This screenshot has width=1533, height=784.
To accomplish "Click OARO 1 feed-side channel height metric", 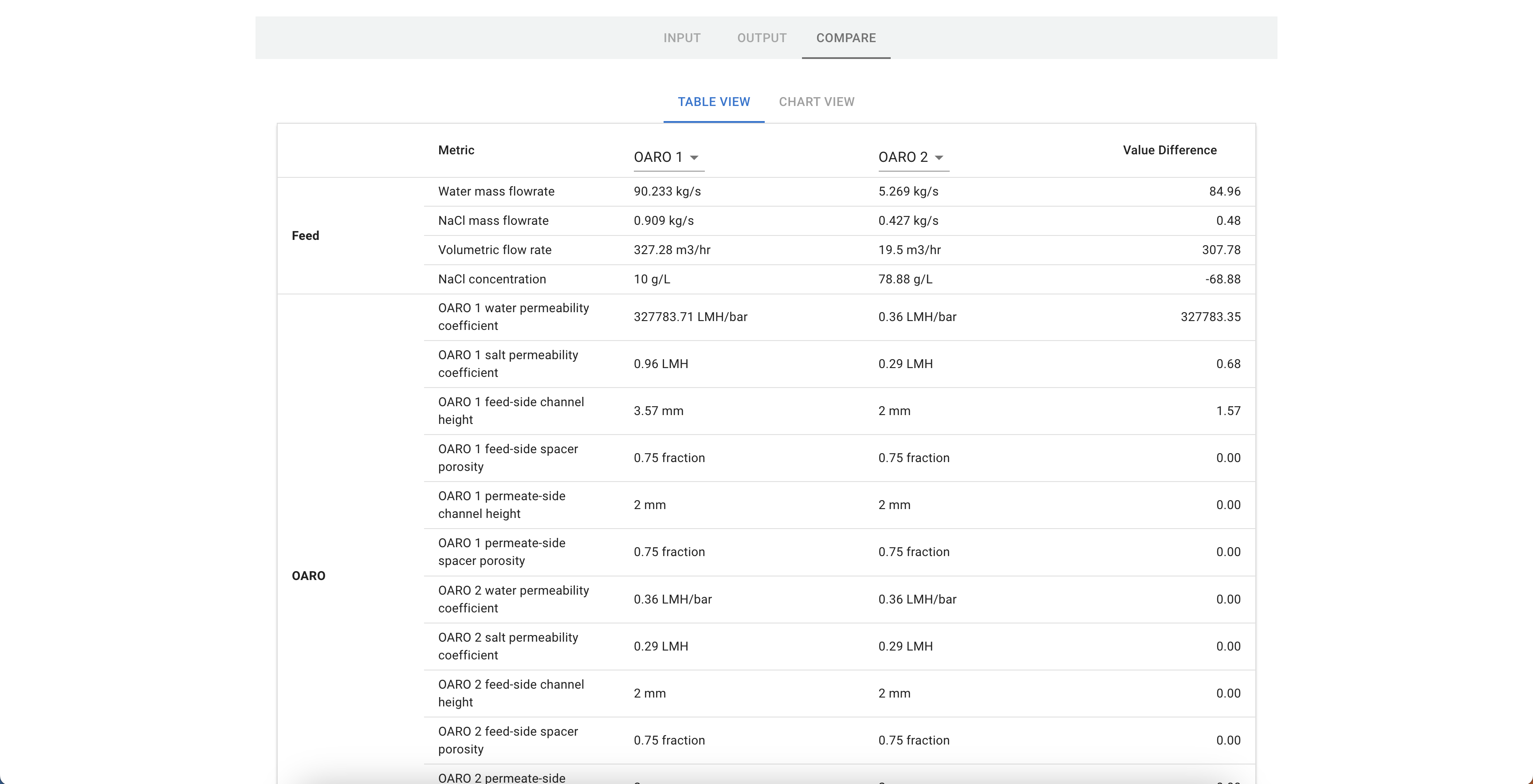I will [x=511, y=411].
